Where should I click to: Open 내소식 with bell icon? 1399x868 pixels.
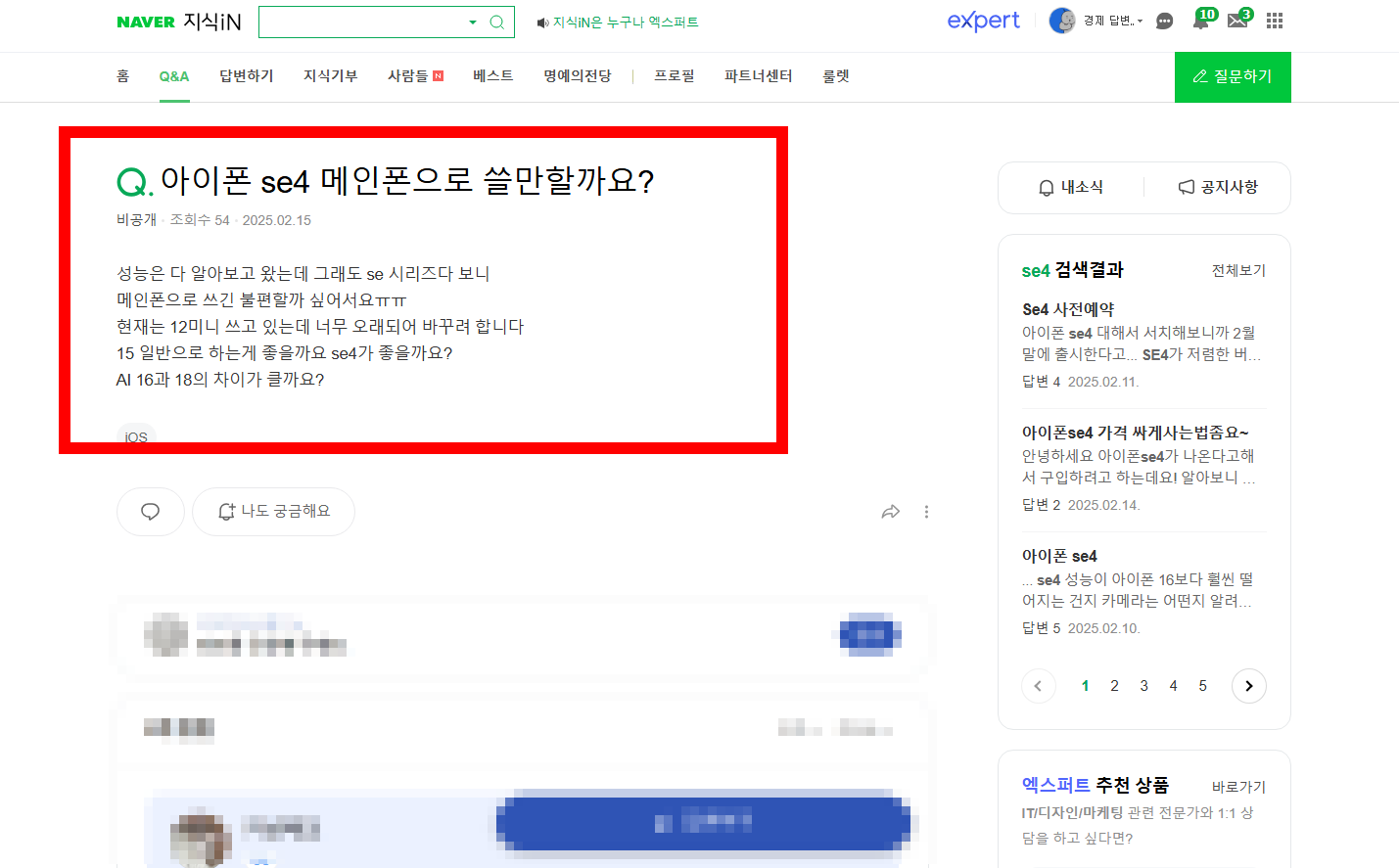click(1071, 187)
